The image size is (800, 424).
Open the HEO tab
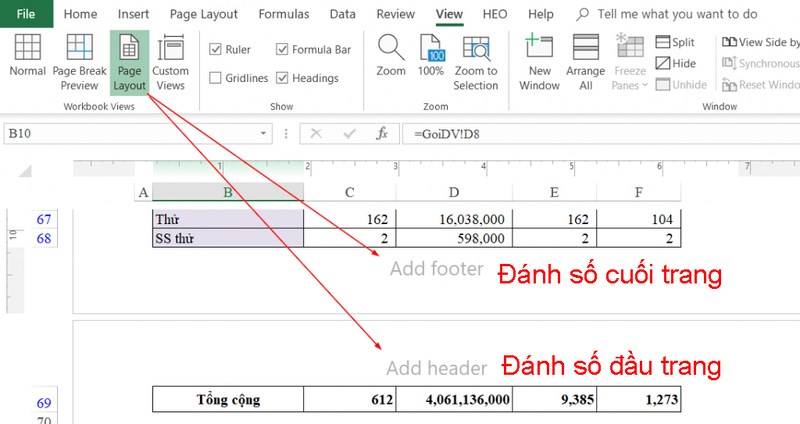tap(495, 14)
